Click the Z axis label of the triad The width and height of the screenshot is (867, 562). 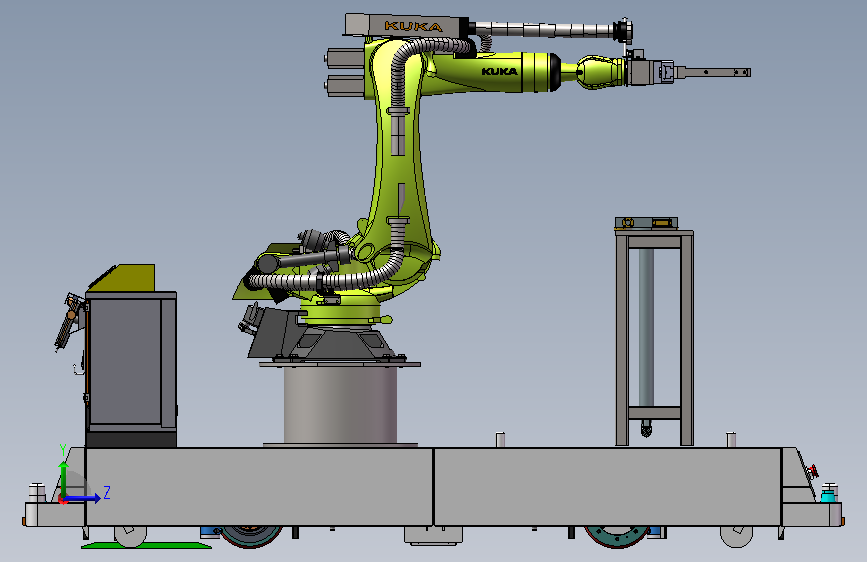click(x=107, y=492)
